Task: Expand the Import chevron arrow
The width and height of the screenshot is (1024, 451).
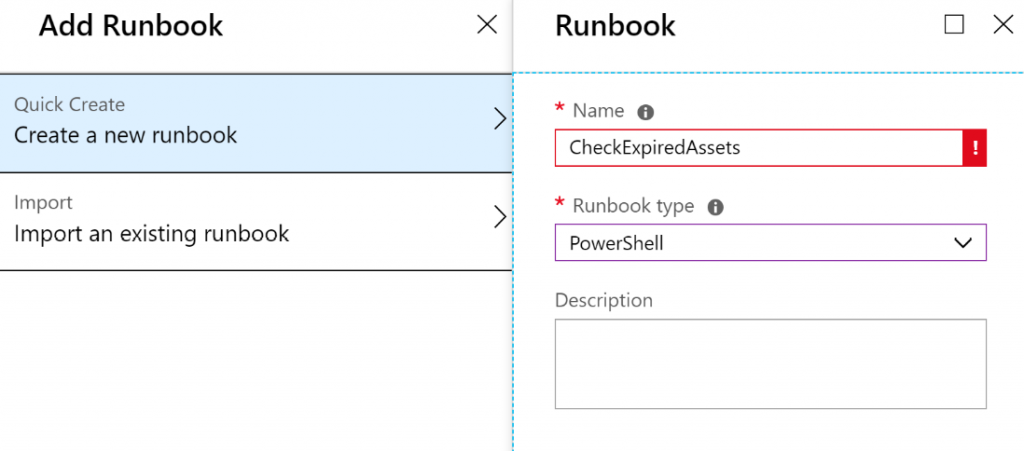Action: [501, 217]
